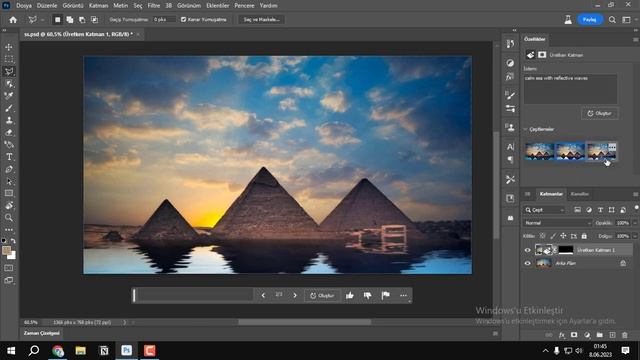The width and height of the screenshot is (640, 360).
Task: Click the background color swatch
Action: point(13,256)
